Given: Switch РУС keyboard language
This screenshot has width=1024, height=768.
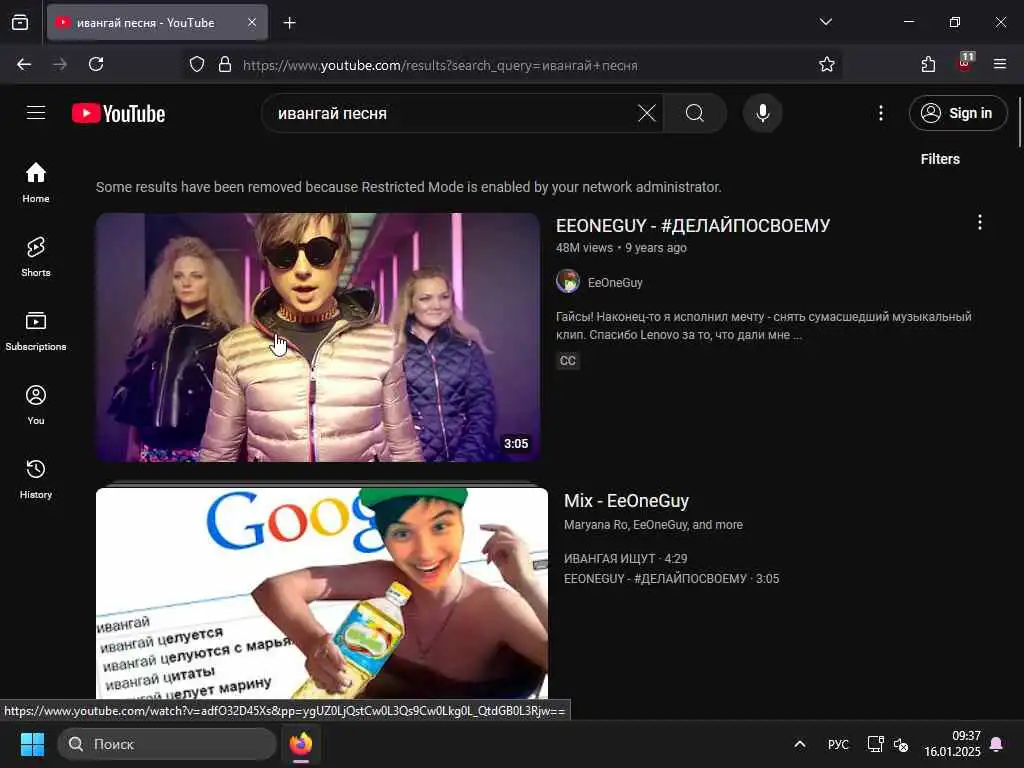Looking at the screenshot, I should [x=838, y=744].
